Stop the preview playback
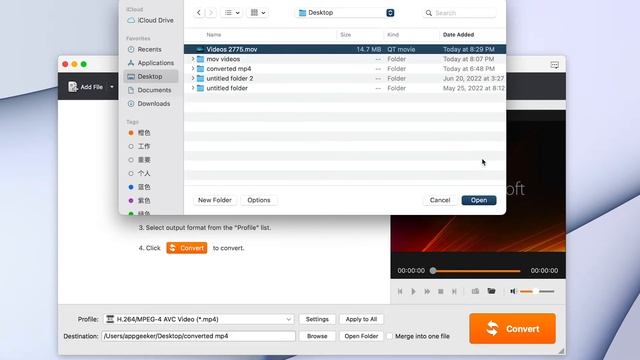The width and height of the screenshot is (640, 360). [x=440, y=291]
